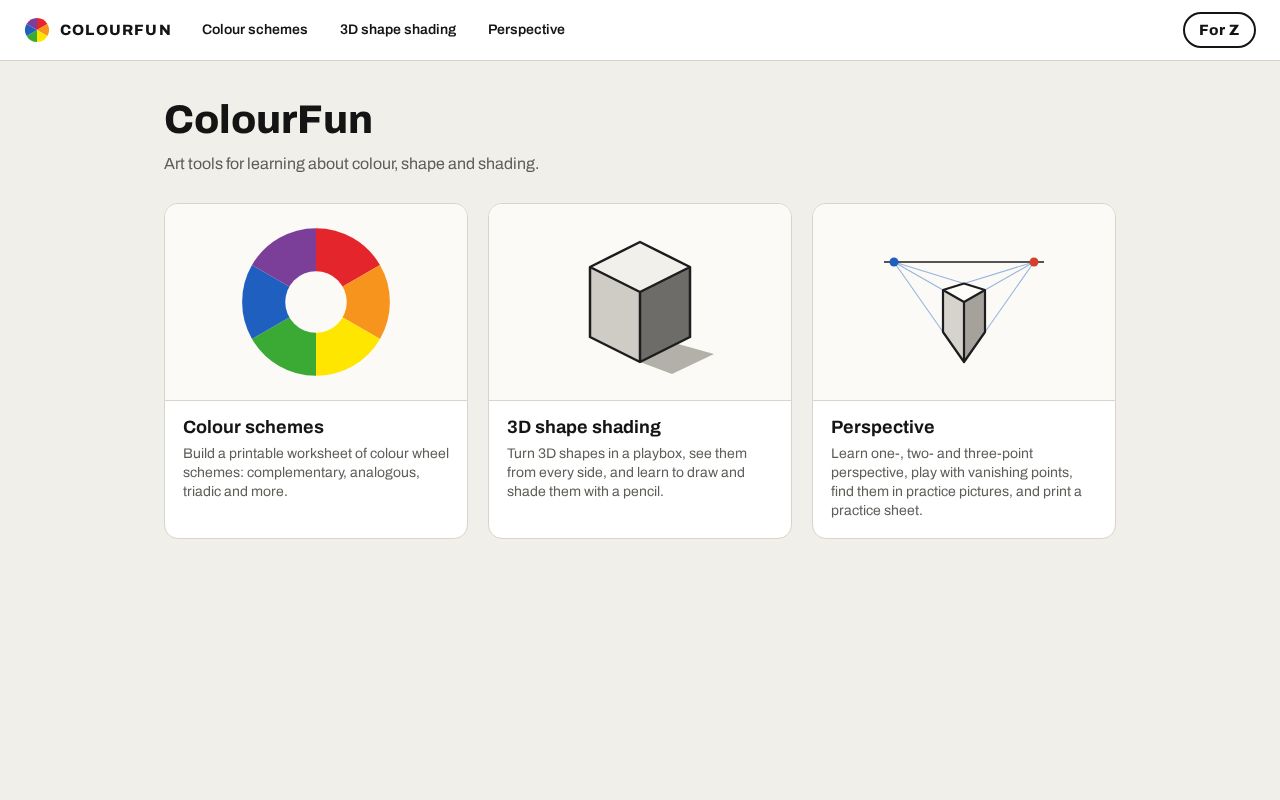
Task: Open the Perspective card title
Action: (x=883, y=427)
